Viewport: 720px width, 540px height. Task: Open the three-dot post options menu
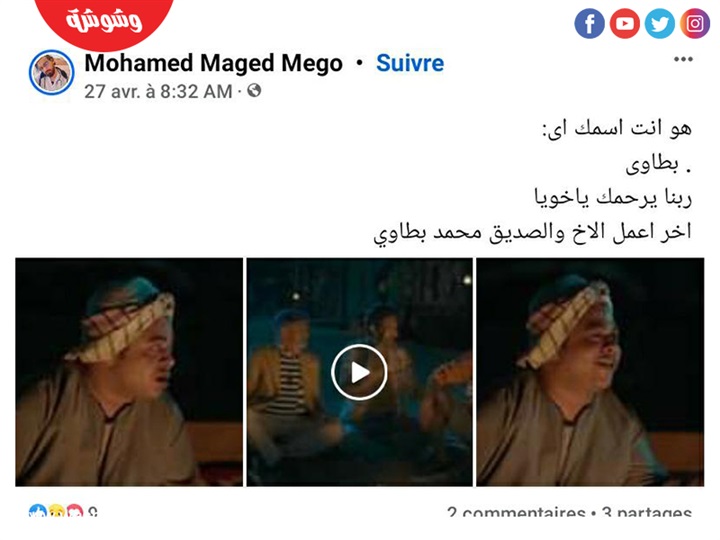683,59
